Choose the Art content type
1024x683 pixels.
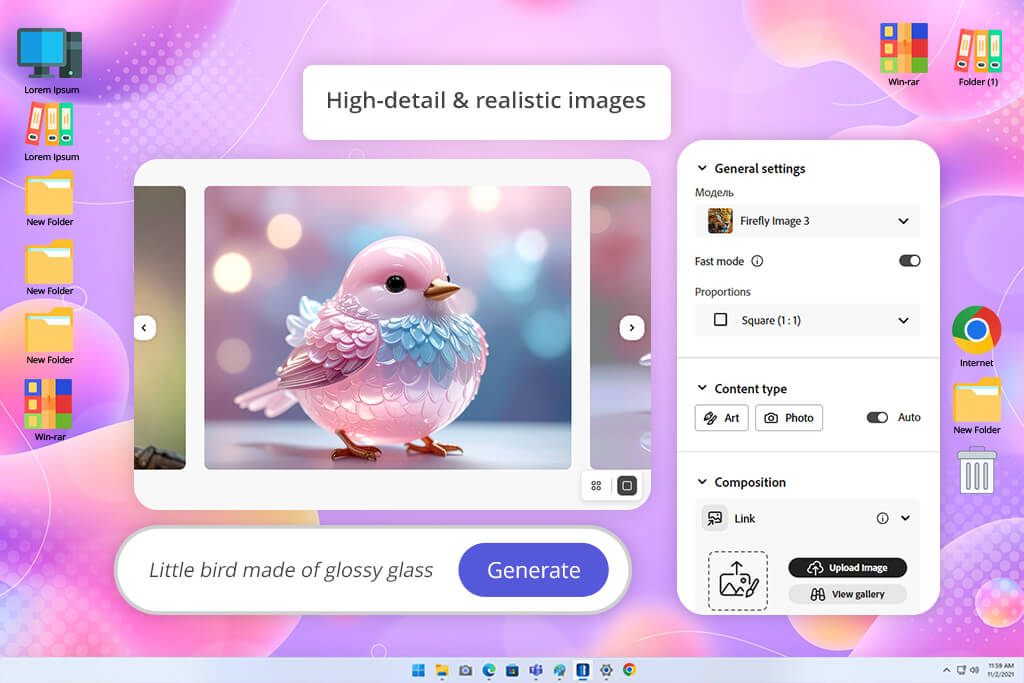(722, 418)
